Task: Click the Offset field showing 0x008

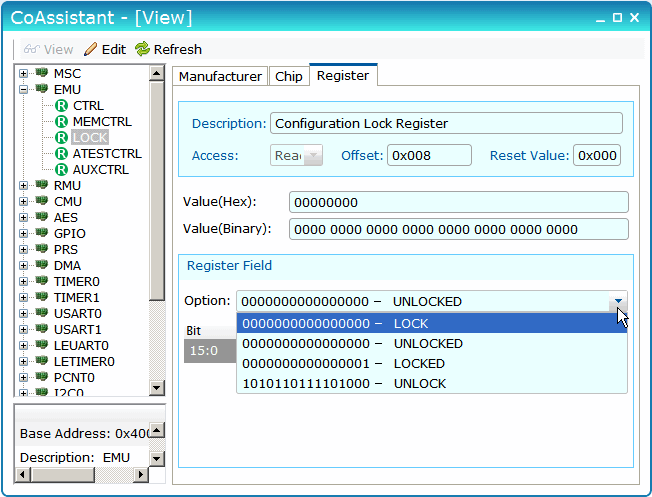Action: 429,155
